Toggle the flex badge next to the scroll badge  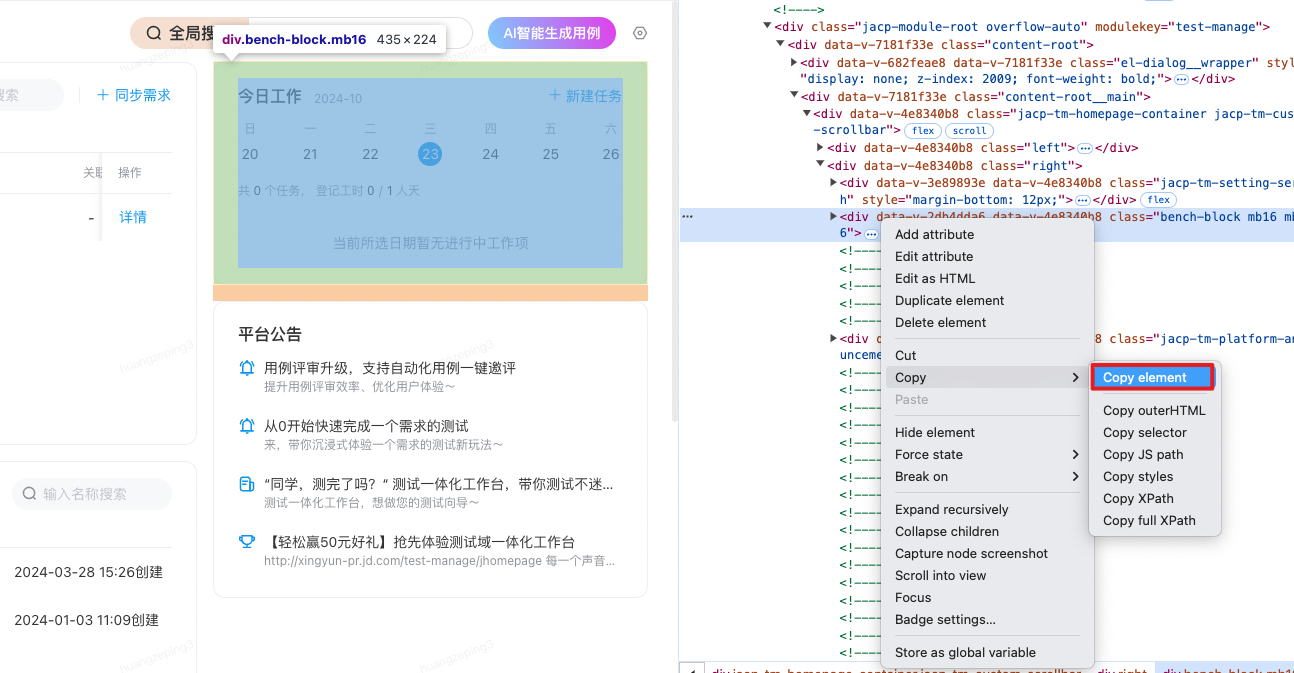tap(922, 131)
